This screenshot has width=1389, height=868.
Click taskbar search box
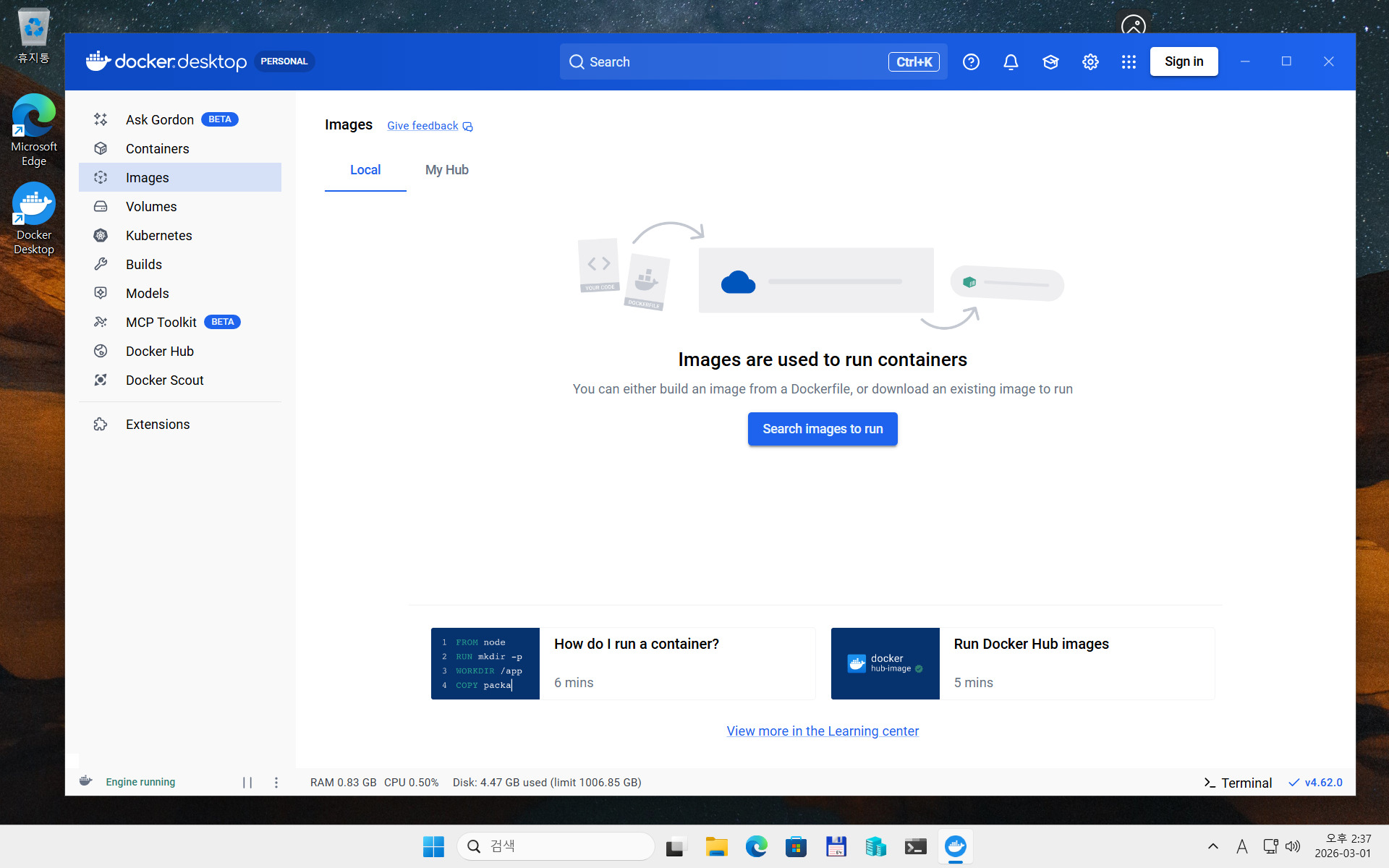556,846
